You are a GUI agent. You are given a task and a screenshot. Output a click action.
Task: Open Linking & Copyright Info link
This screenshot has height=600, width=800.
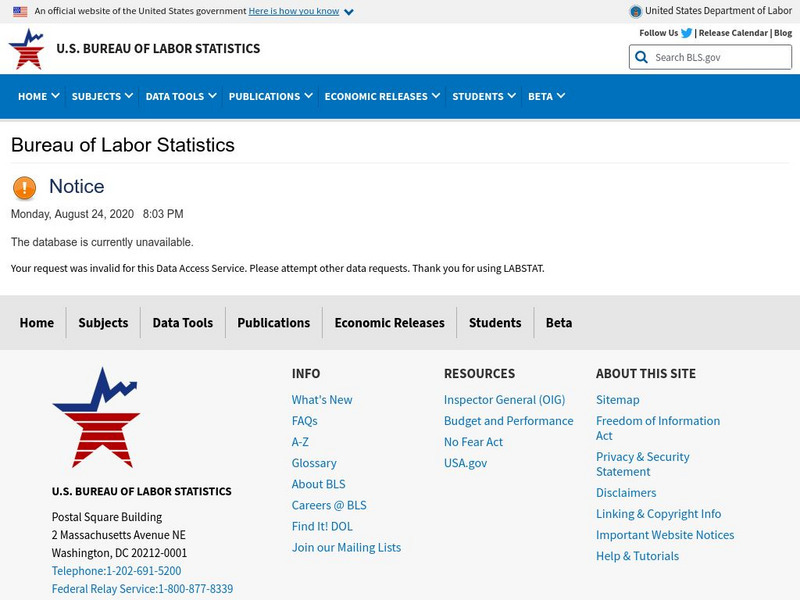[658, 514]
